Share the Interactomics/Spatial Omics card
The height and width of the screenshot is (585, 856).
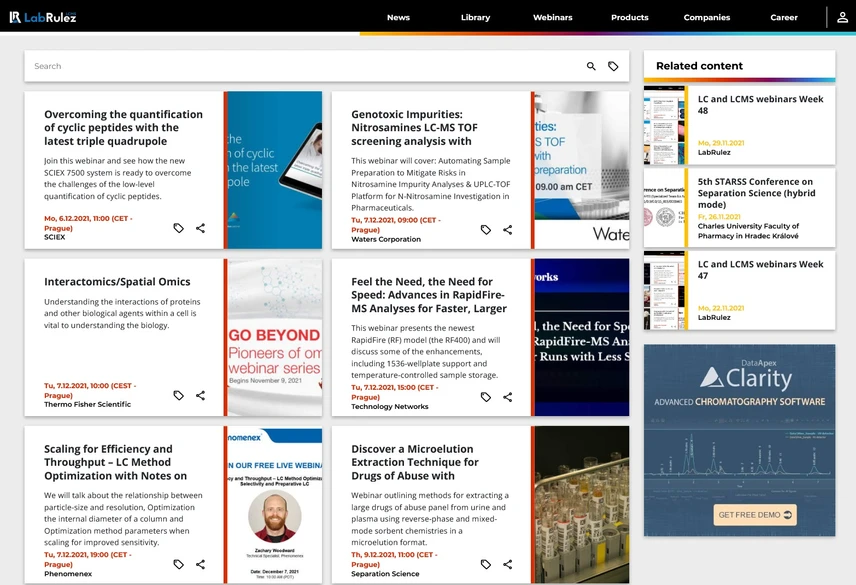coord(200,395)
